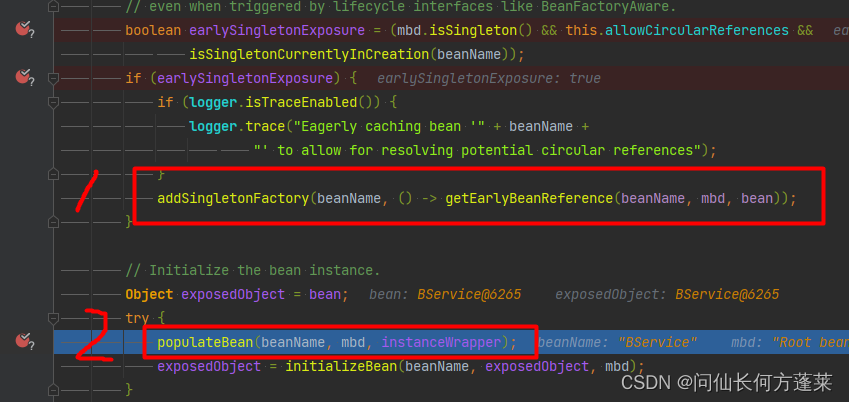This screenshot has height=402, width=849.
Task: Click inline hint beanName: "BService"
Action: pos(617,342)
